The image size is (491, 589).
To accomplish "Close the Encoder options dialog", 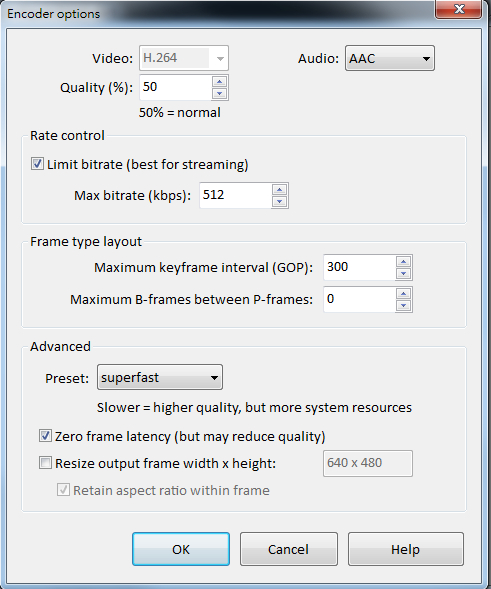I will click(x=459, y=9).
